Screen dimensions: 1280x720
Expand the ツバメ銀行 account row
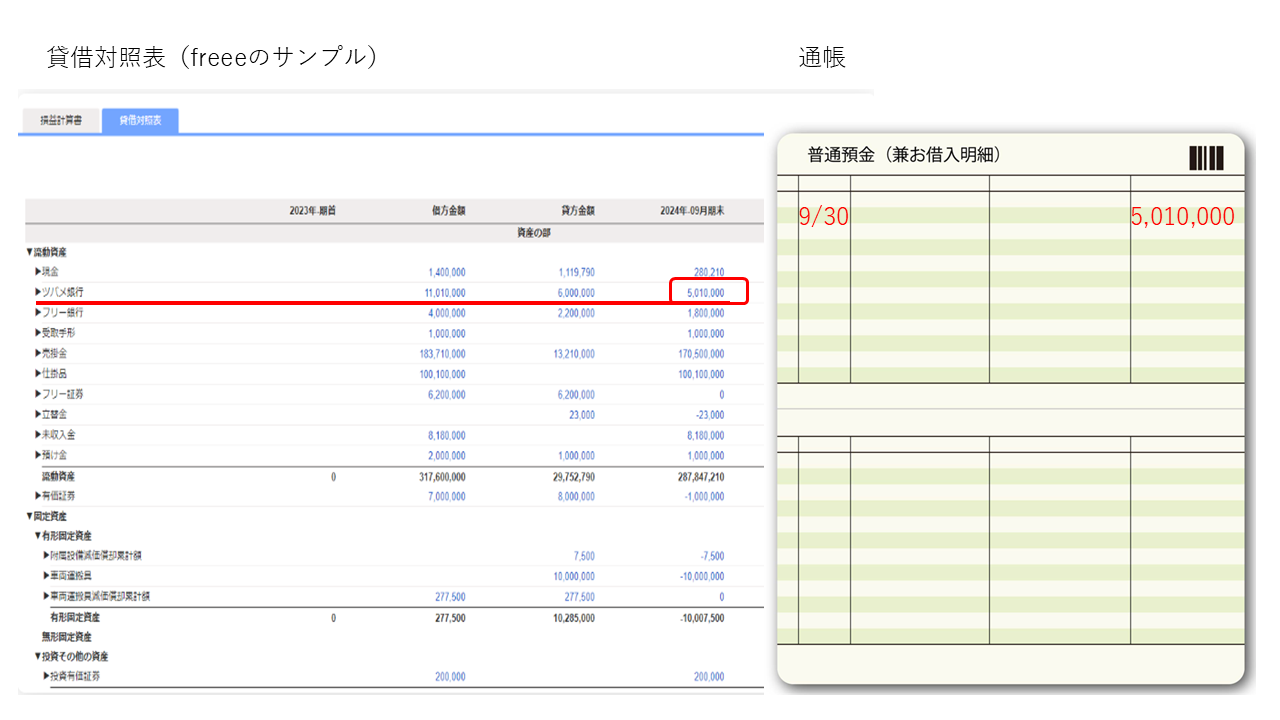pyautogui.click(x=61, y=293)
